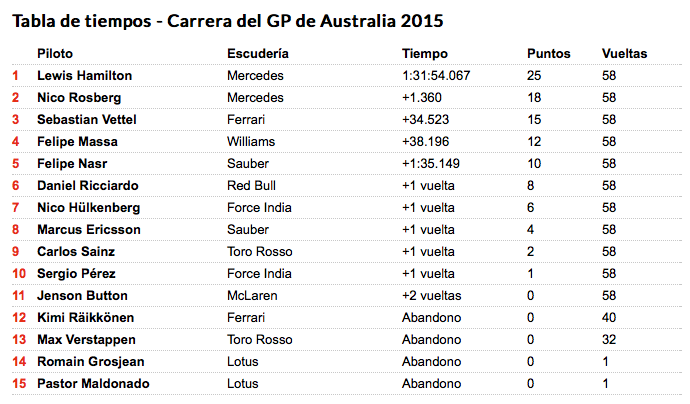
Task: Select Carlos Sainz in the table
Action: click(x=76, y=252)
